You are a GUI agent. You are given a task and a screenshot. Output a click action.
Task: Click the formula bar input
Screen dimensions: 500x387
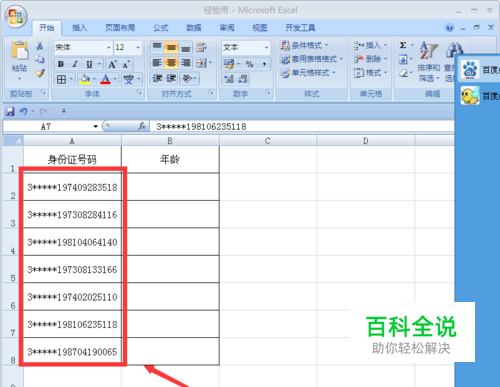click(x=303, y=126)
